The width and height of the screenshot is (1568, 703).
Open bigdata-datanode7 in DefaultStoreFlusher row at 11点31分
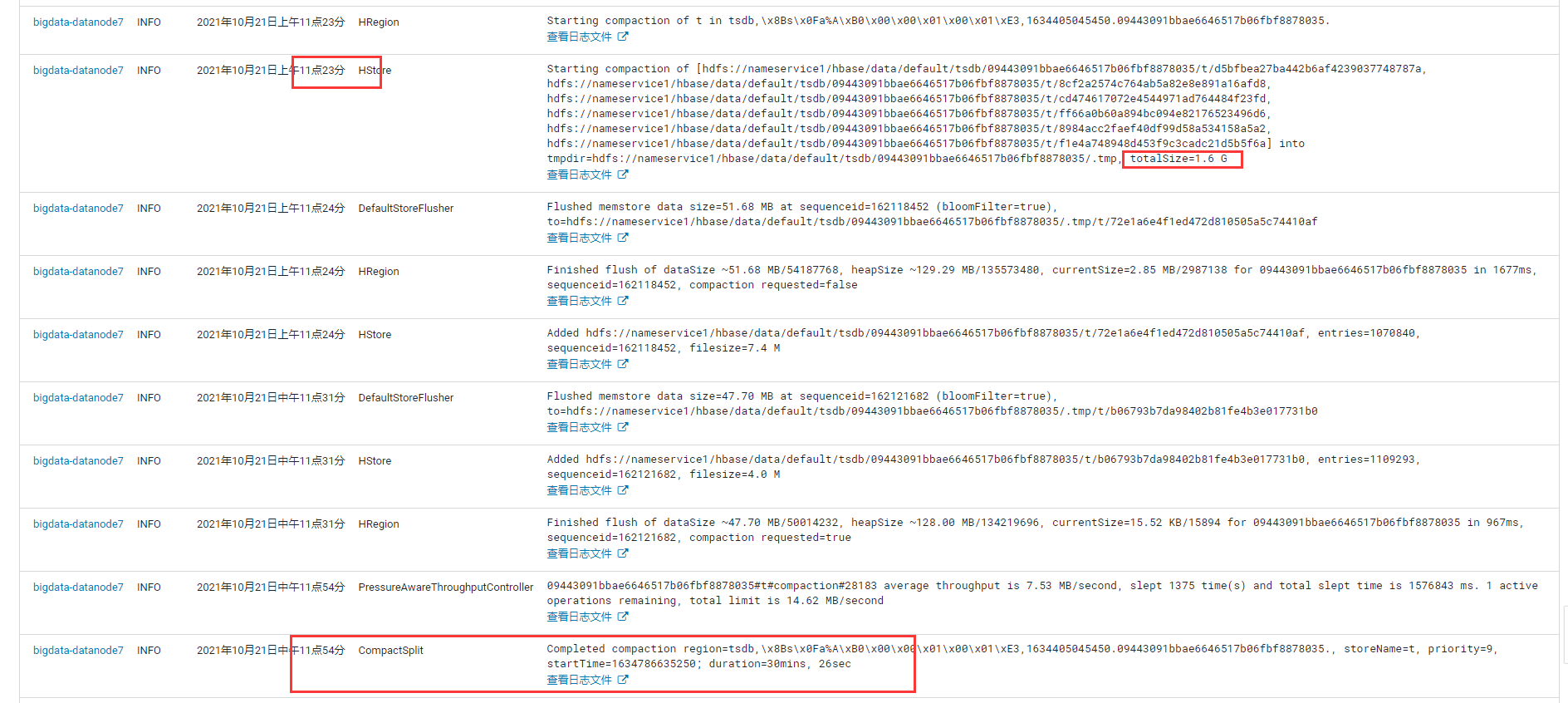(78, 398)
